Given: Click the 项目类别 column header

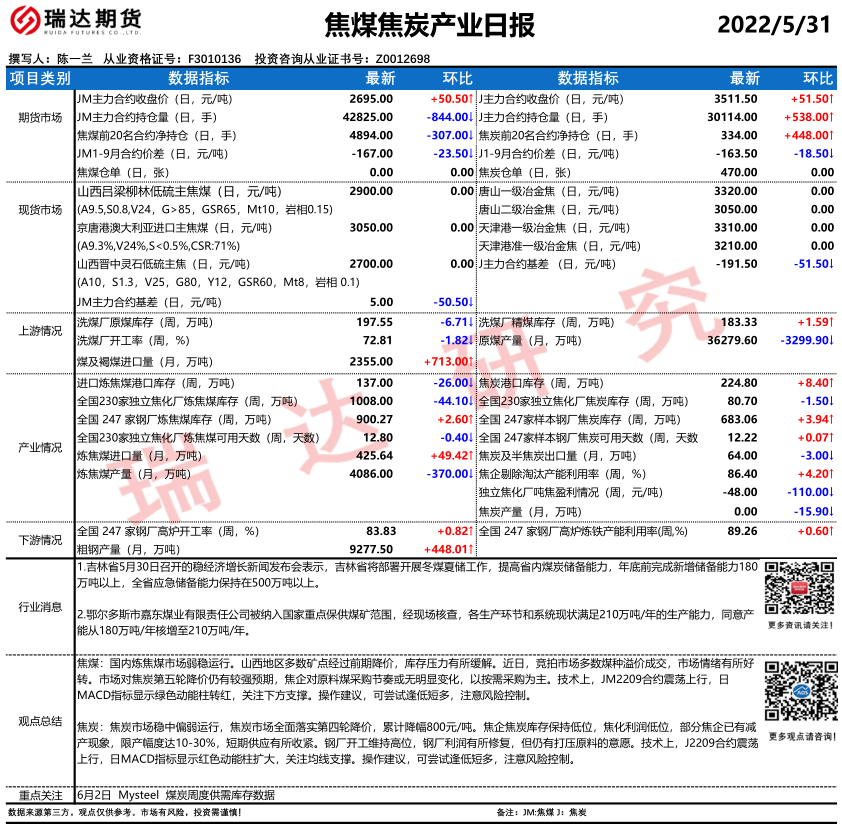Looking at the screenshot, I should [40, 79].
